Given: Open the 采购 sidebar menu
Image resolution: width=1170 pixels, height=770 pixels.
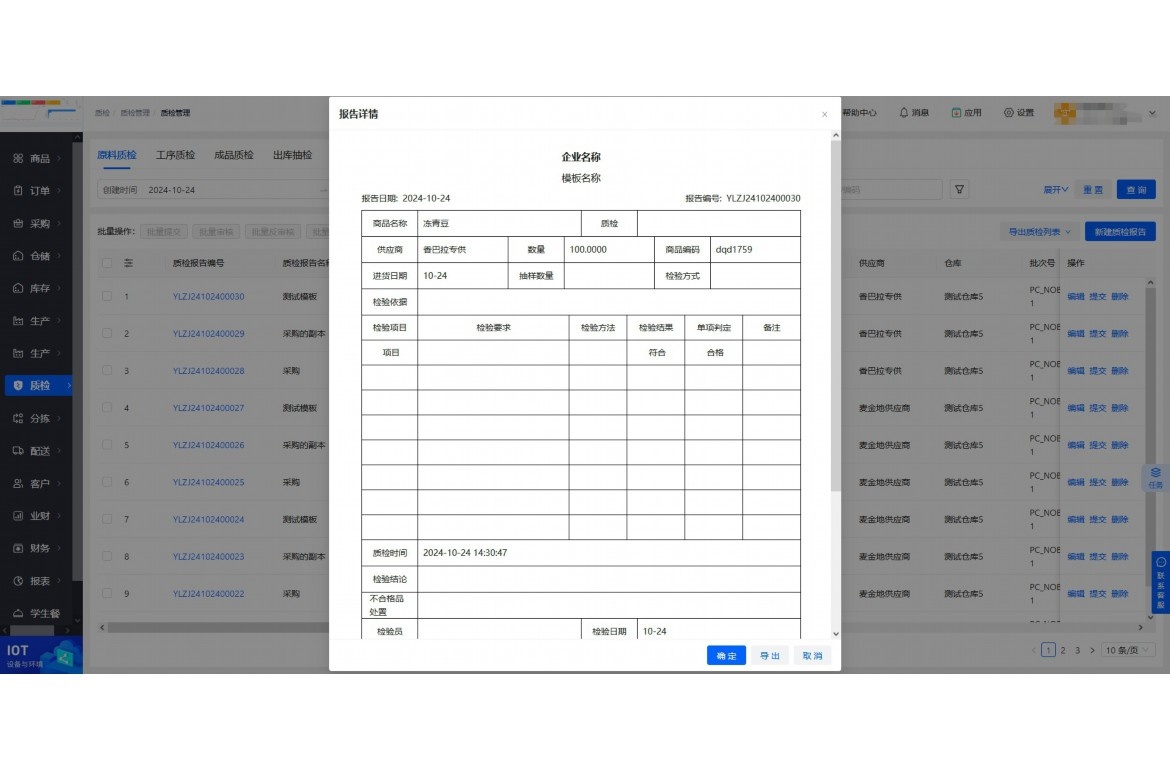Looking at the screenshot, I should click(x=36, y=223).
